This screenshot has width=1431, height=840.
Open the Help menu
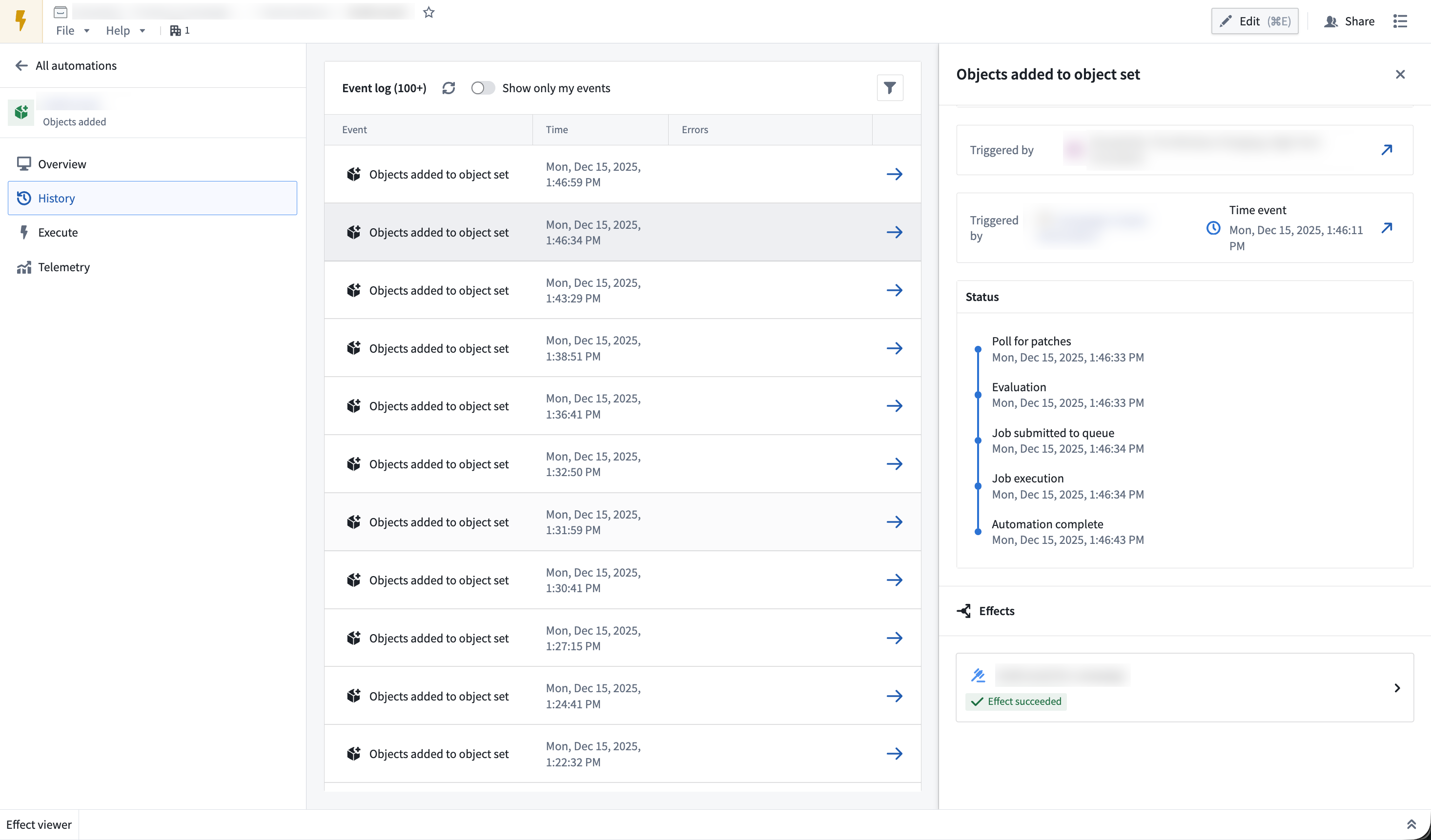(x=125, y=30)
